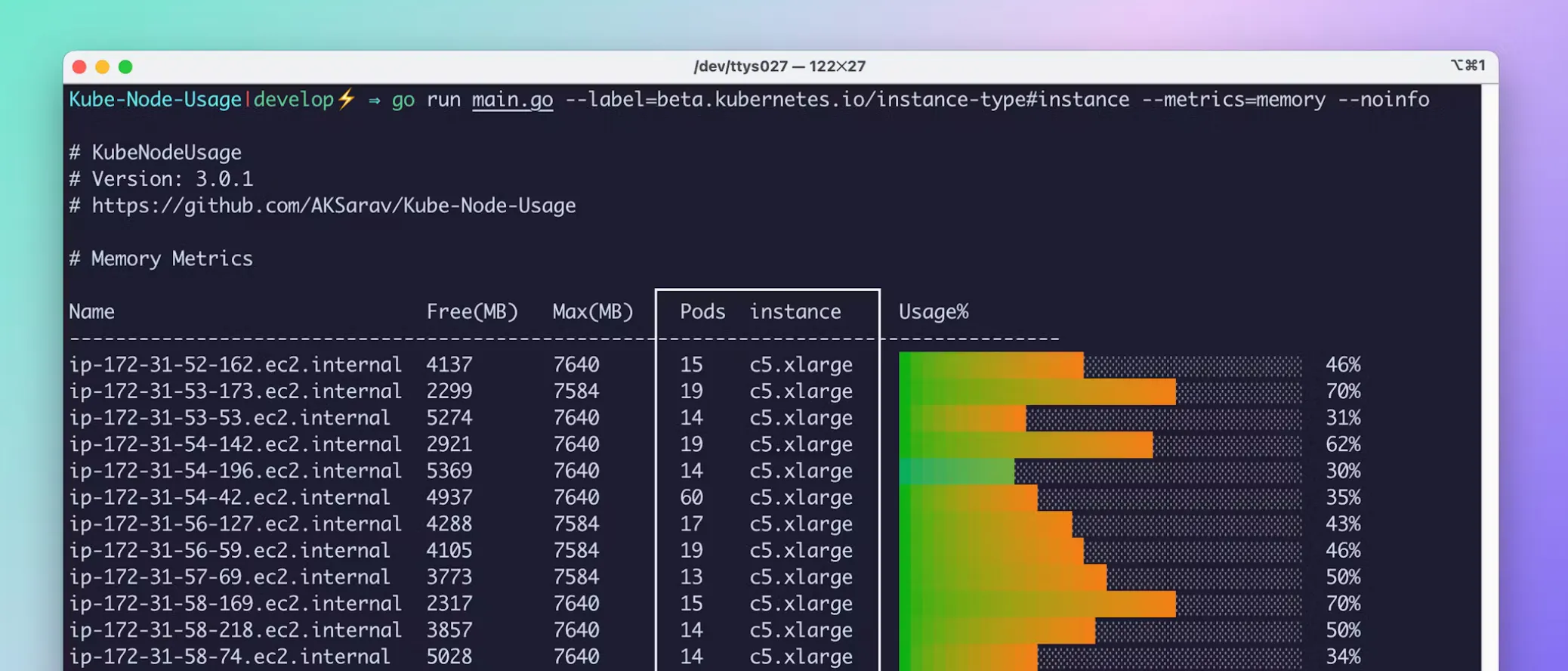Click the Kube-Node-Usage prompt directory text
This screenshot has width=1568, height=671.
coord(156,100)
